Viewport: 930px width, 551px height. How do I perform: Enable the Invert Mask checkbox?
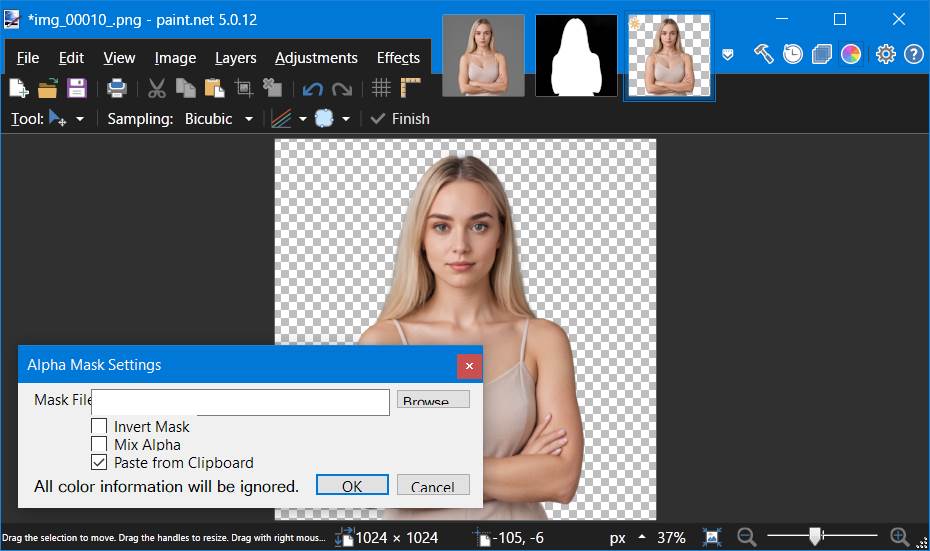click(x=99, y=426)
